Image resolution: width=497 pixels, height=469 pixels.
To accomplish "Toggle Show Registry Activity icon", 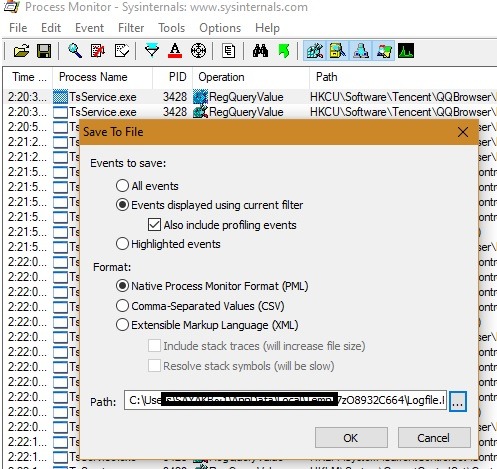I will tap(314, 51).
